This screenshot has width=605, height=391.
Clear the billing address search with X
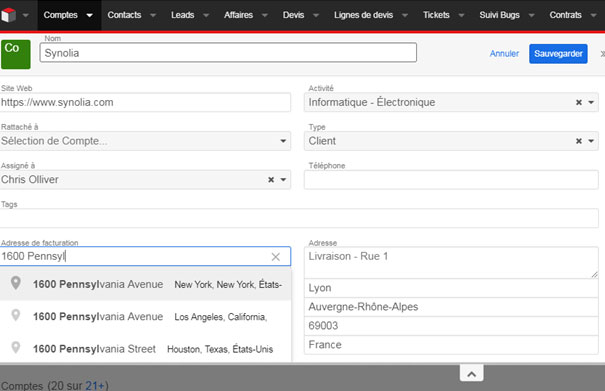pos(275,257)
